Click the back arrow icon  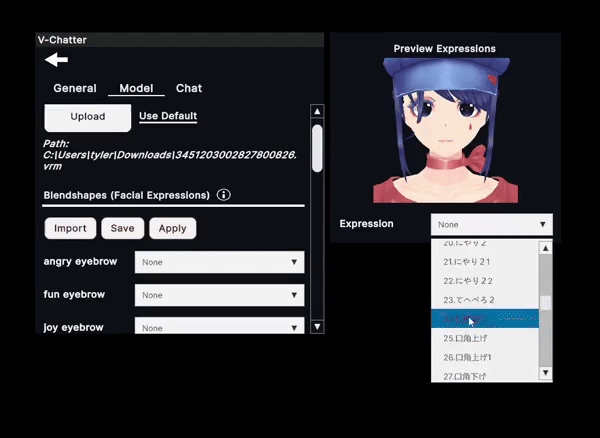click(x=56, y=60)
